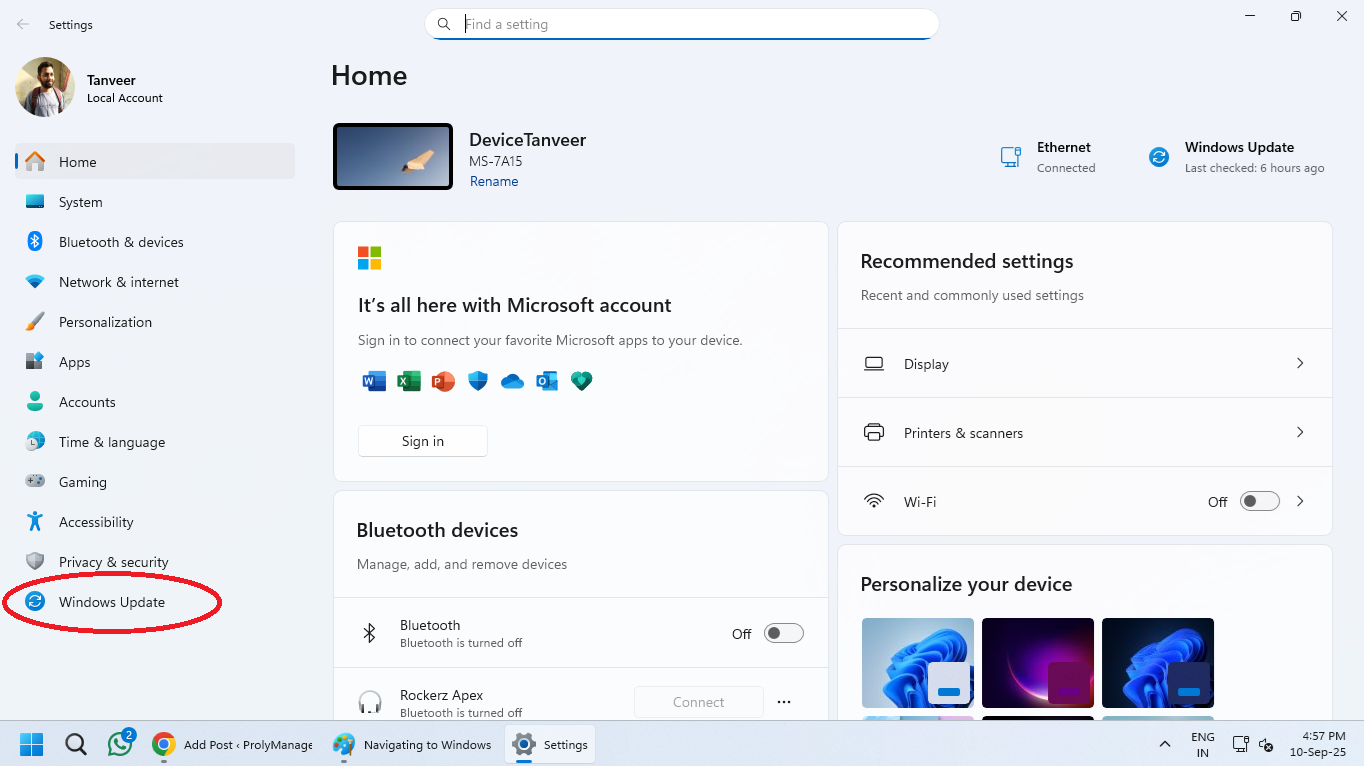
Task: Click the taskbar Search magnifier icon
Action: point(75,744)
